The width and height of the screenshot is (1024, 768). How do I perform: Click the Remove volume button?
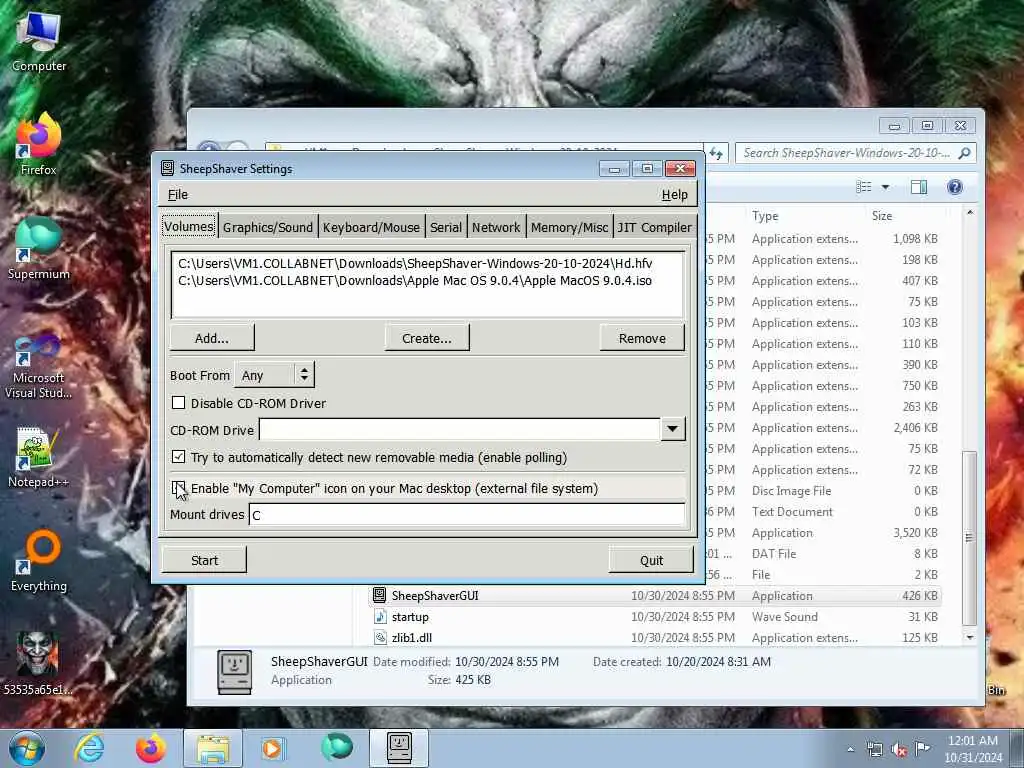click(643, 338)
